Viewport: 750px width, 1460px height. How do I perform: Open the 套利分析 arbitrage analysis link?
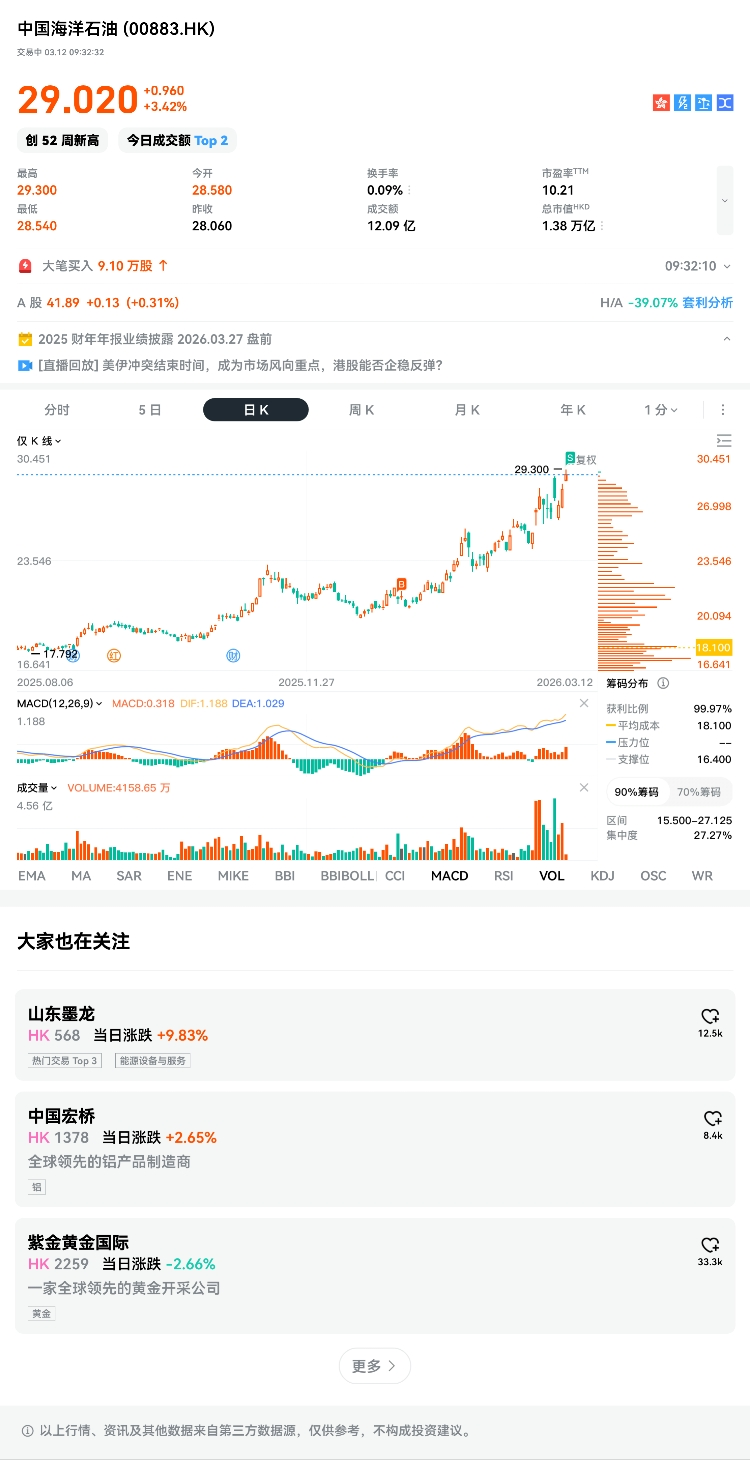[x=707, y=303]
